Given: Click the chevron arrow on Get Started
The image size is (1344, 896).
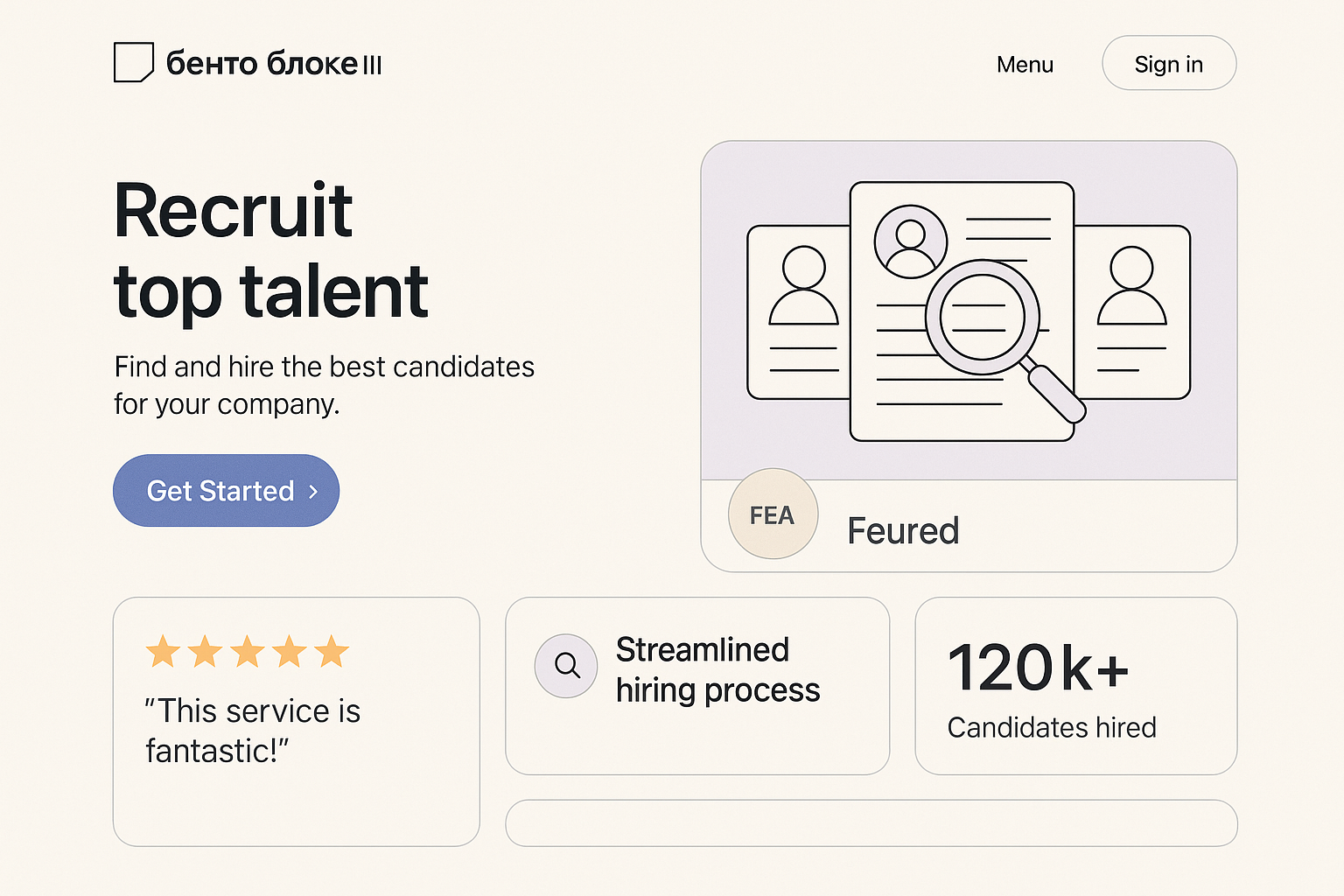Looking at the screenshot, I should point(313,492).
